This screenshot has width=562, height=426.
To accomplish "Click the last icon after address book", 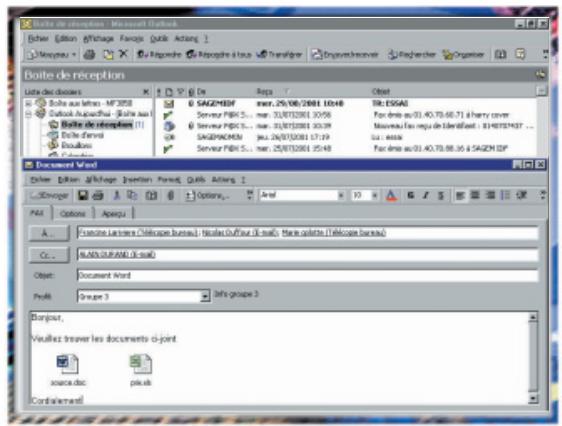I will (x=520, y=54).
